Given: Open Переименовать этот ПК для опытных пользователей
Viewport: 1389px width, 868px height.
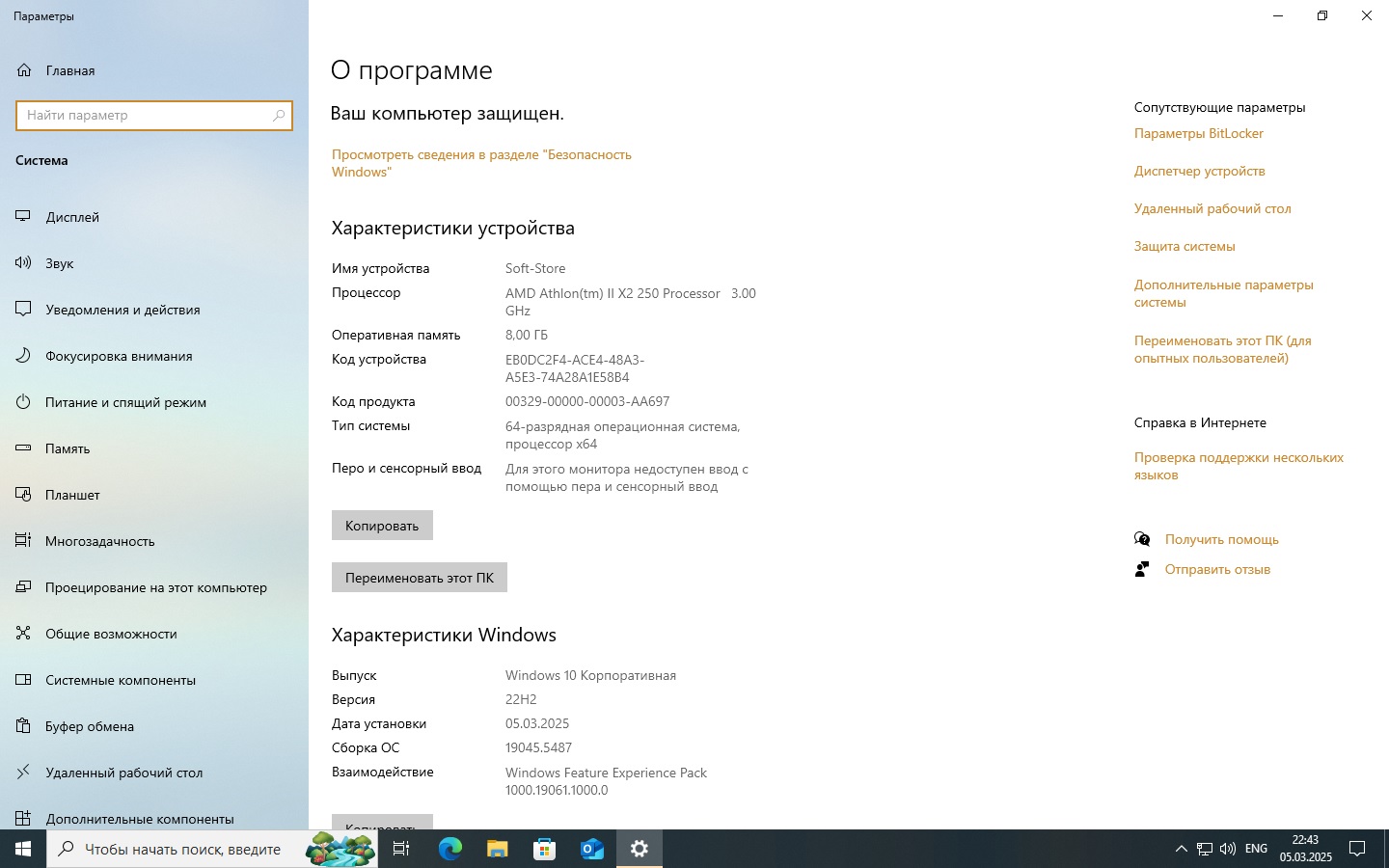Looking at the screenshot, I should click(x=1223, y=349).
